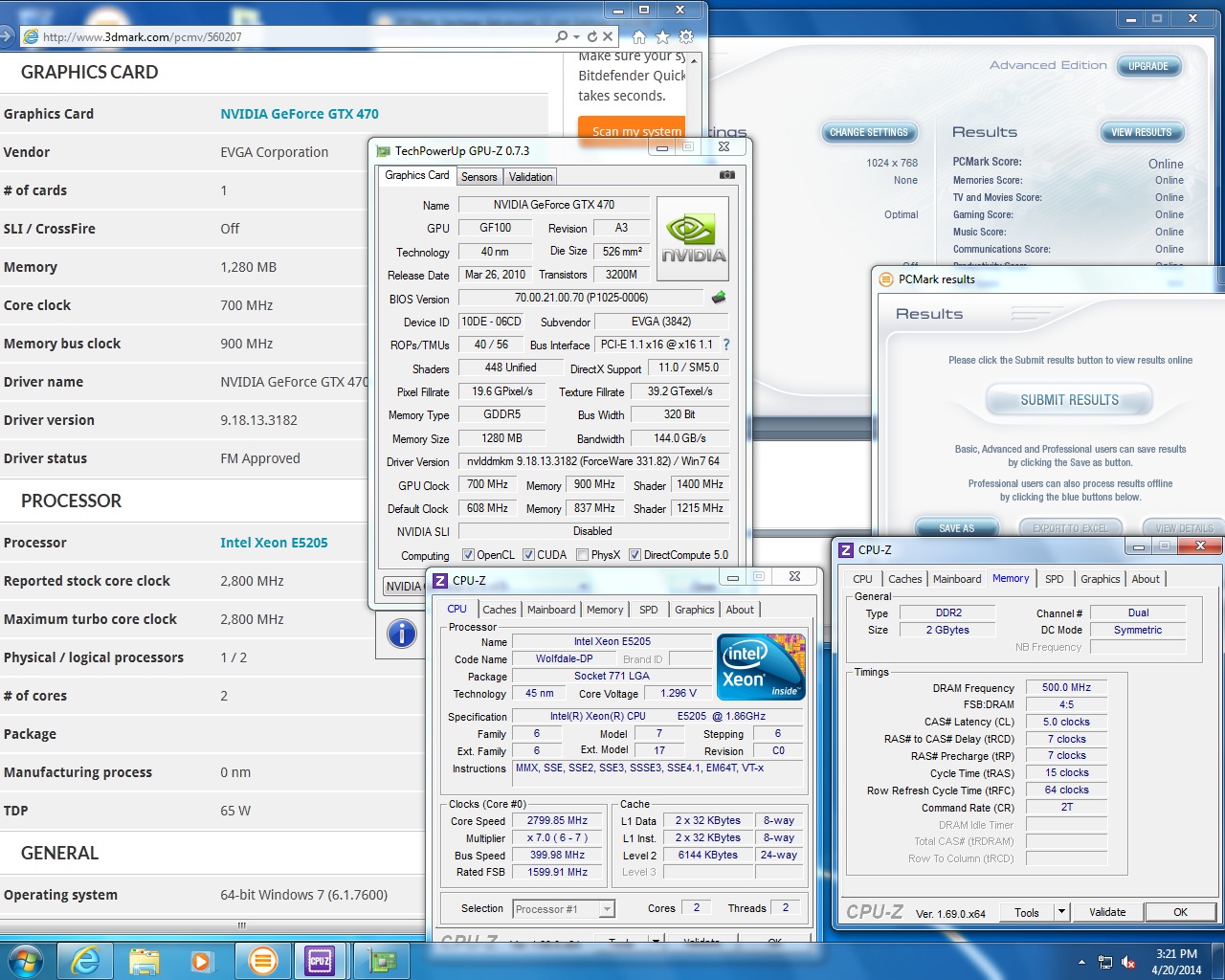This screenshot has width=1225, height=980.
Task: Open the Tools dropdown arrow in the CPU-Z Memory window
Action: click(x=1060, y=912)
